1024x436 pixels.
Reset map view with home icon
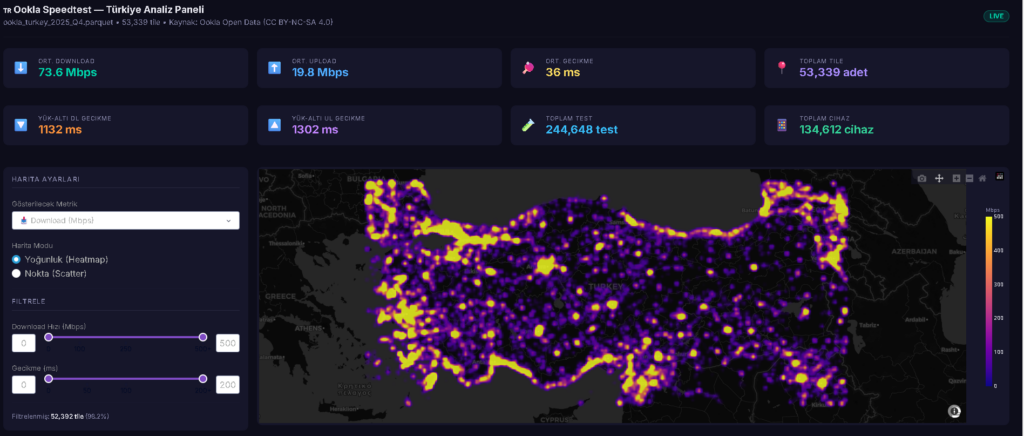983,178
